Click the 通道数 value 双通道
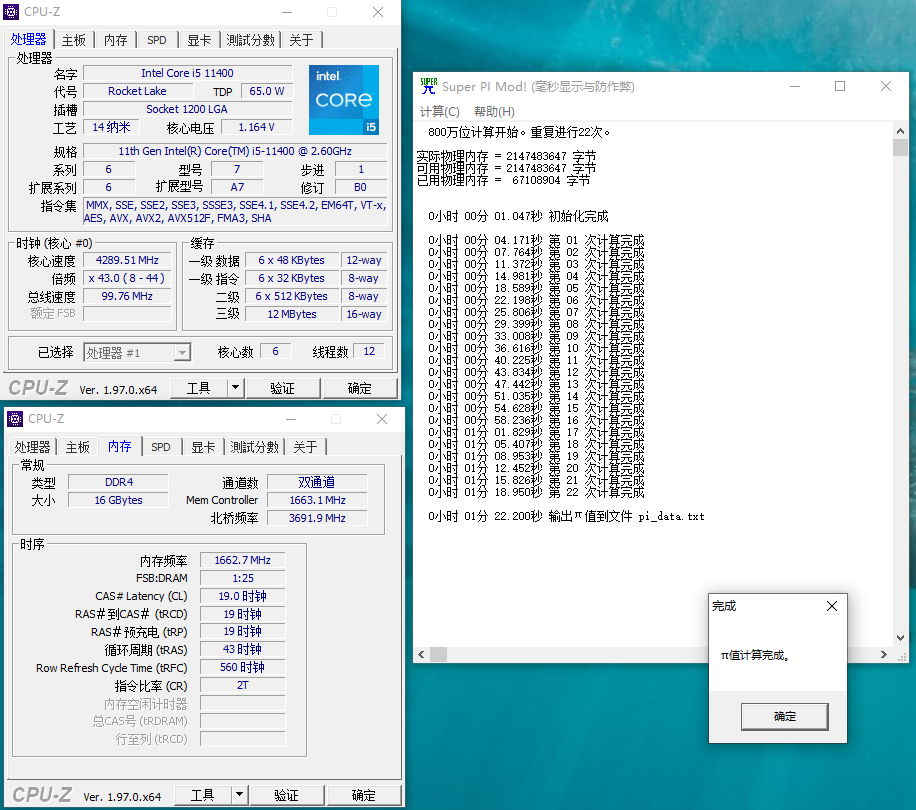 pyautogui.click(x=317, y=482)
